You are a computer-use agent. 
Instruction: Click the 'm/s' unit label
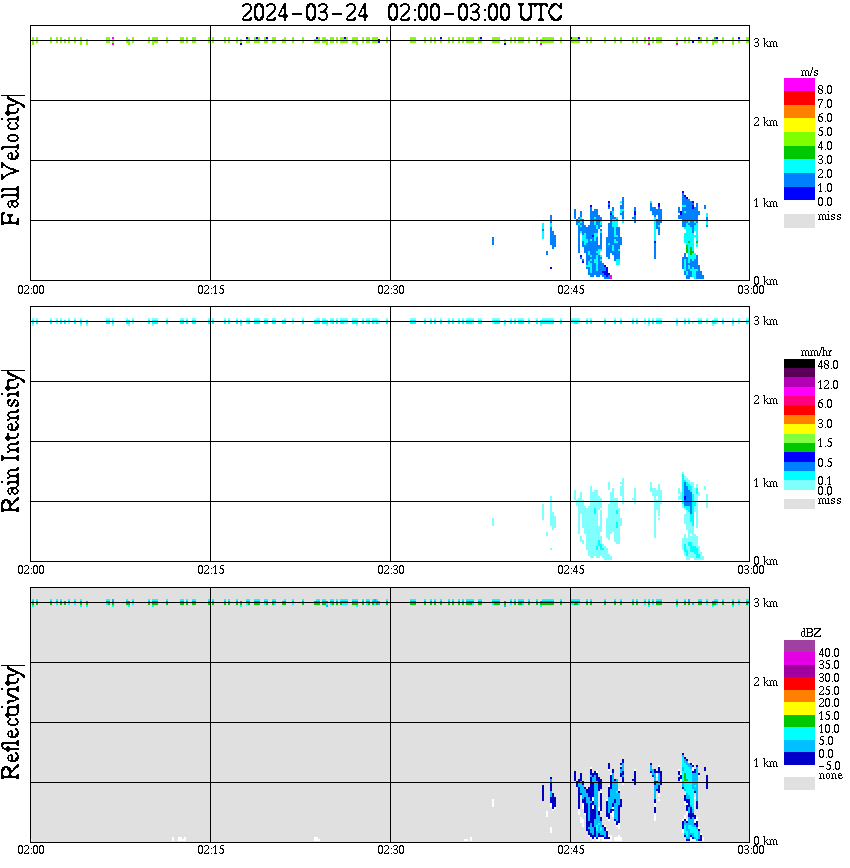pyautogui.click(x=809, y=72)
